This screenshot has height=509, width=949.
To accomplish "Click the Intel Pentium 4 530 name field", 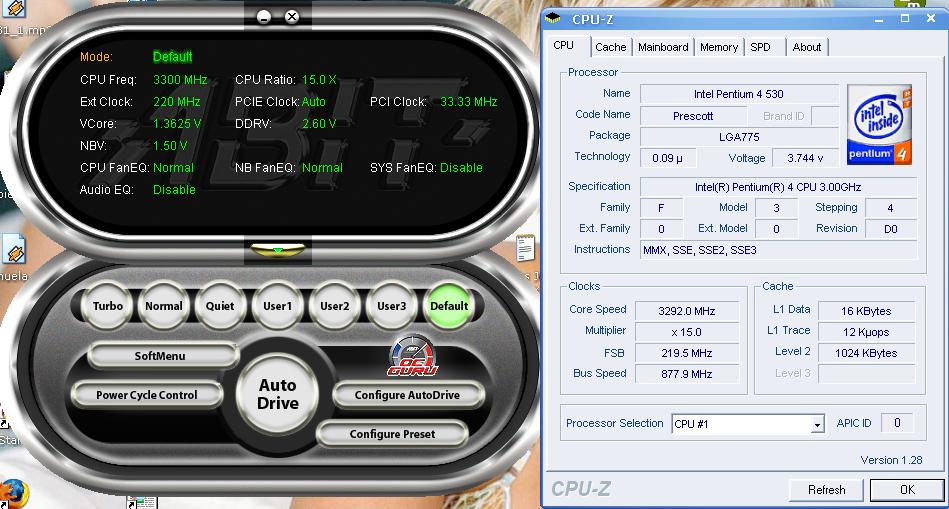I will pyautogui.click(x=739, y=94).
